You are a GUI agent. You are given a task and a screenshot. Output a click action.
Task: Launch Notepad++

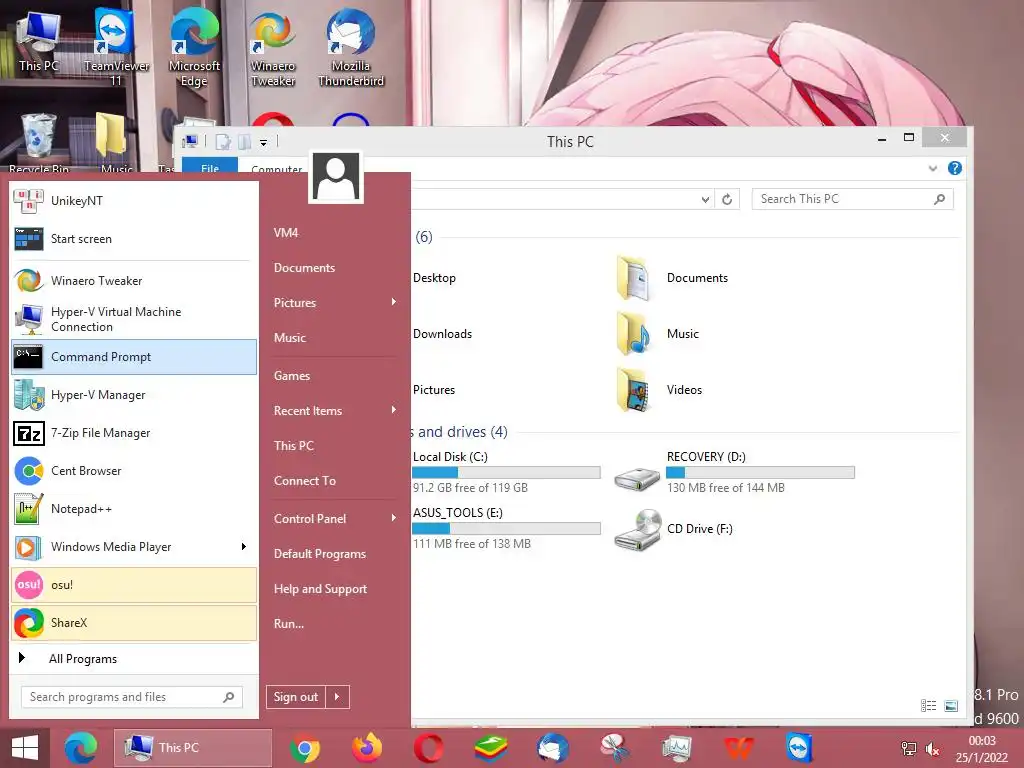tap(134, 509)
